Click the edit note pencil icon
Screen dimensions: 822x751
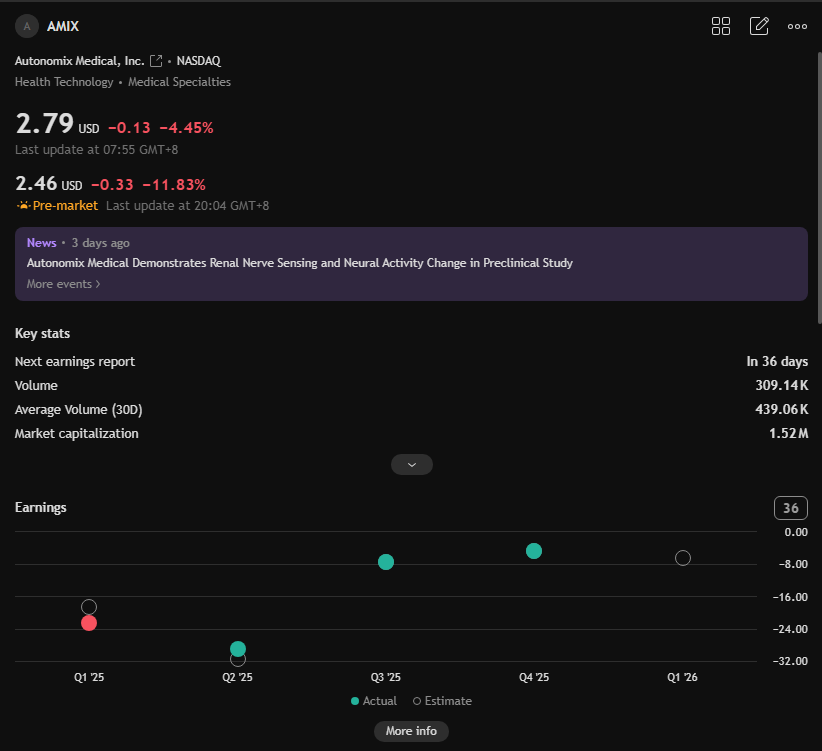pos(759,26)
